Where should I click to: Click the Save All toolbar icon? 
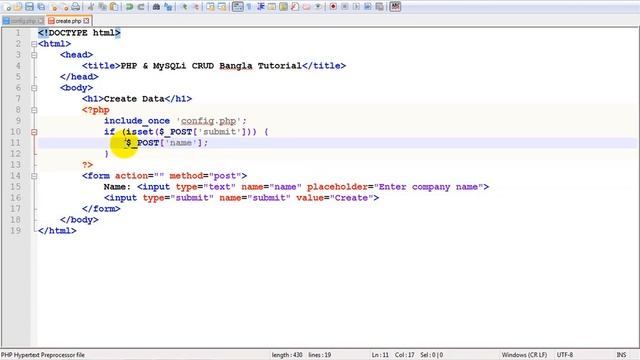coord(41,7)
